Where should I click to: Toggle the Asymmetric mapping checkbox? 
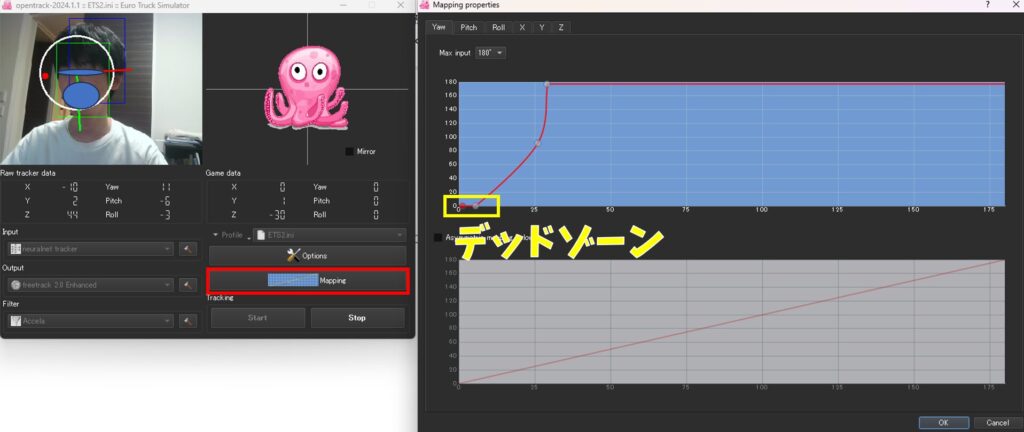(438, 238)
